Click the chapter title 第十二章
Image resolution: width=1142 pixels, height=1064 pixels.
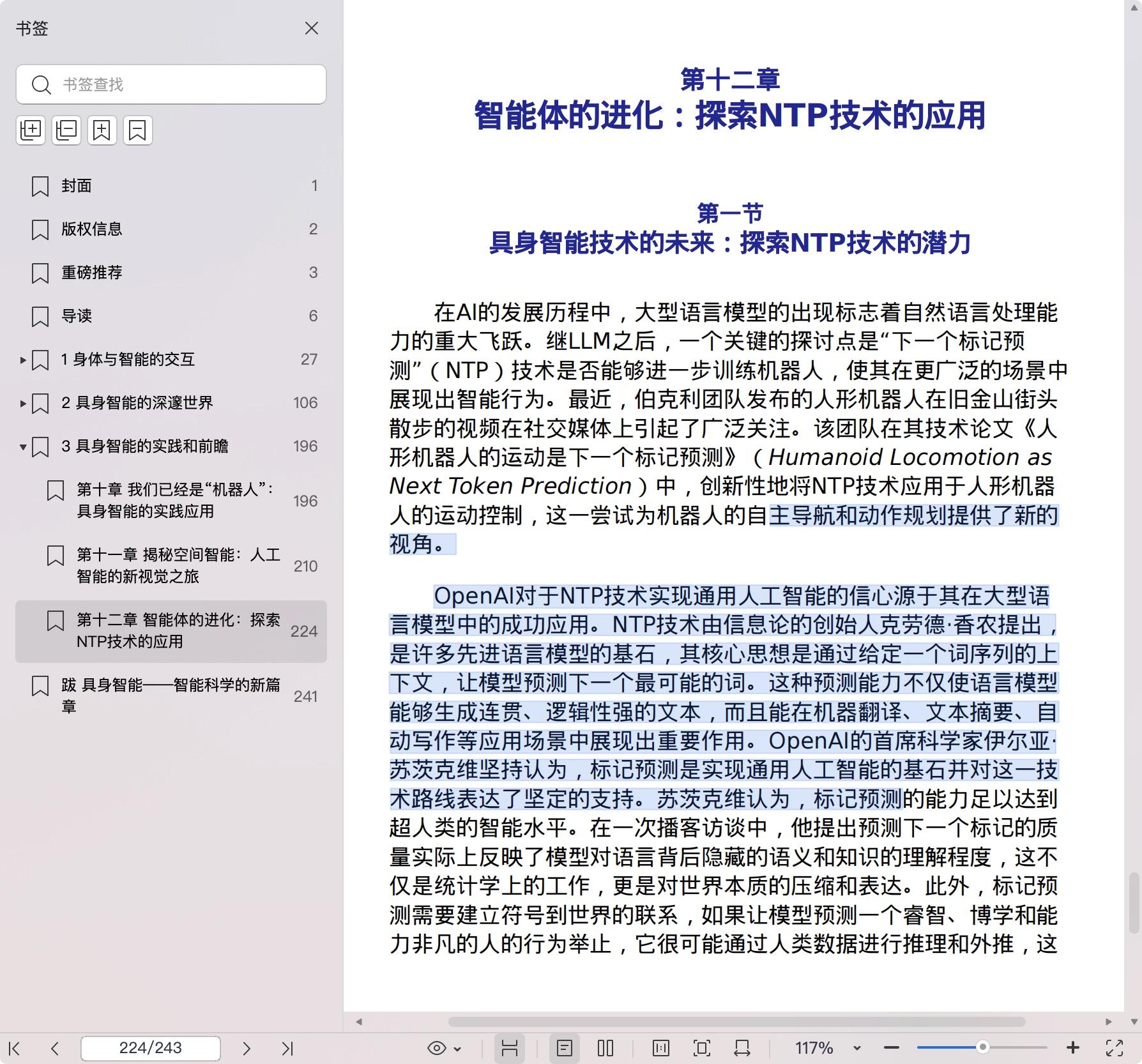coord(730,79)
